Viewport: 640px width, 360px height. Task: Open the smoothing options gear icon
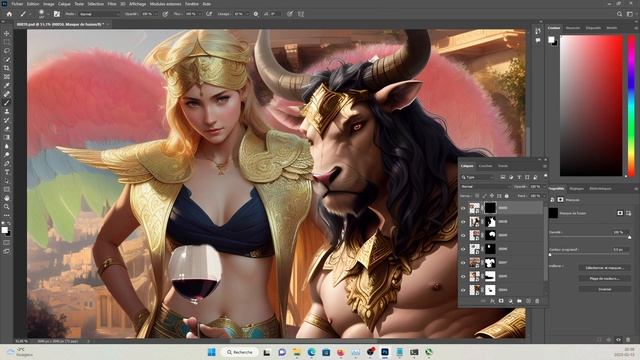[x=256, y=14]
